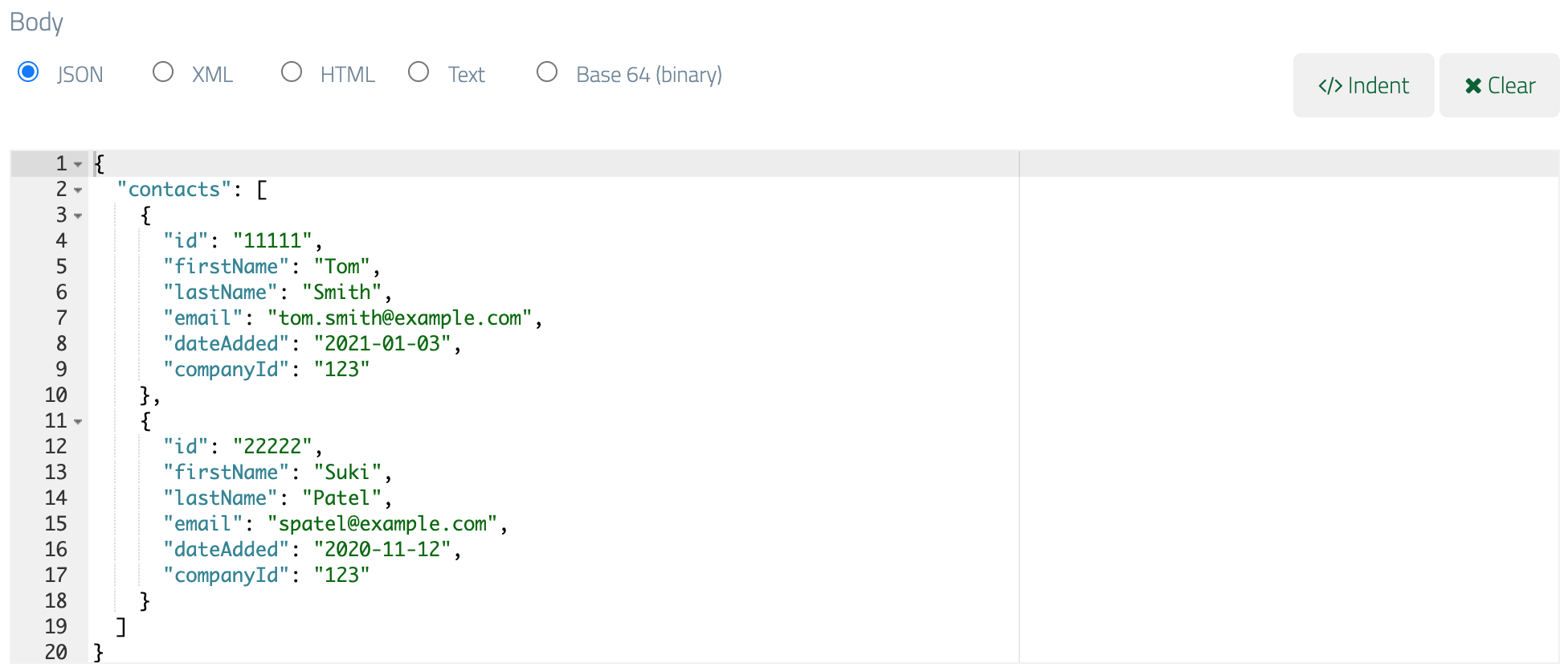This screenshot has width=1568, height=672.
Task: Click the XML format label
Action: tap(212, 75)
